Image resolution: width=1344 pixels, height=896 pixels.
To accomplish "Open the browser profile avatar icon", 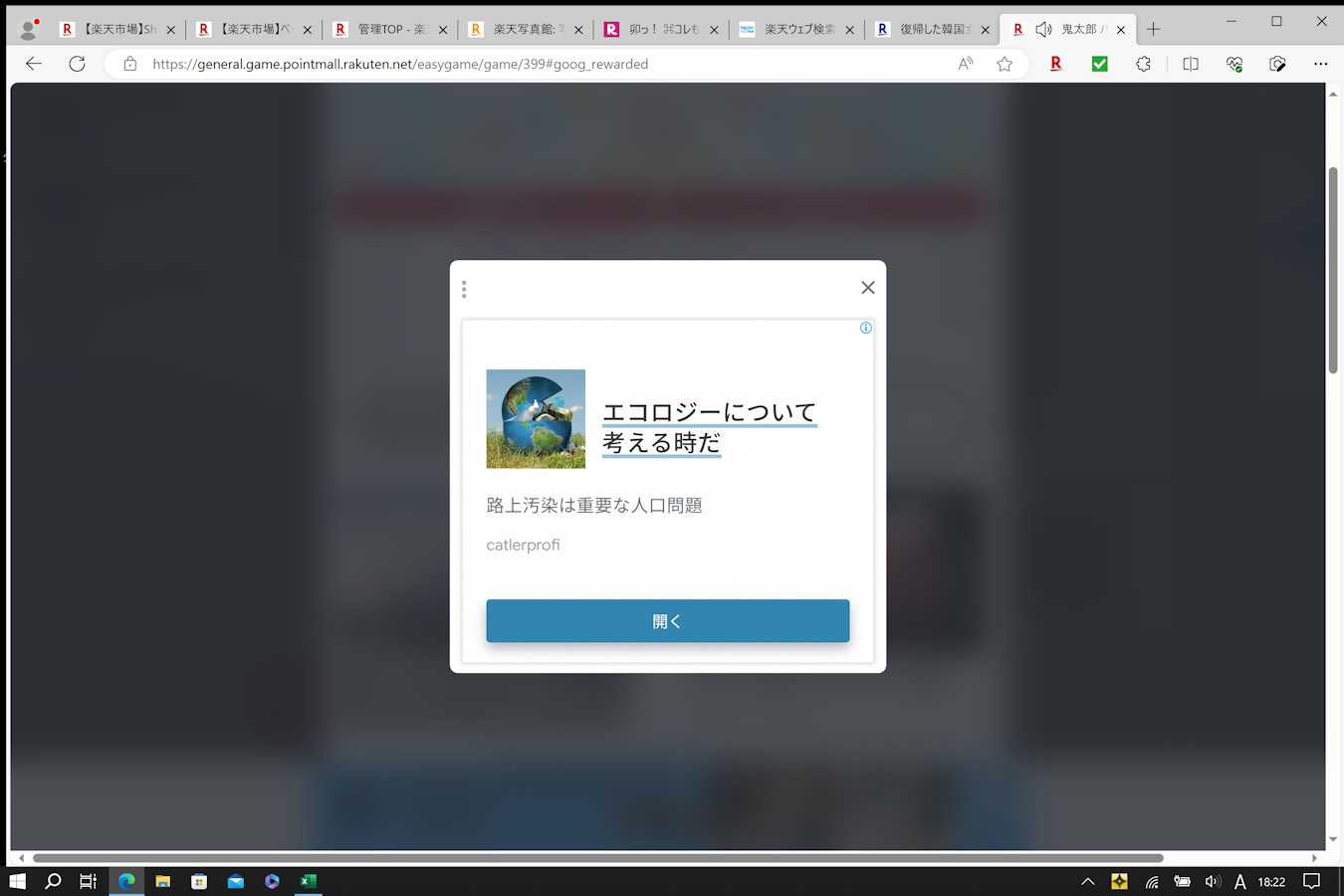I will tap(29, 29).
